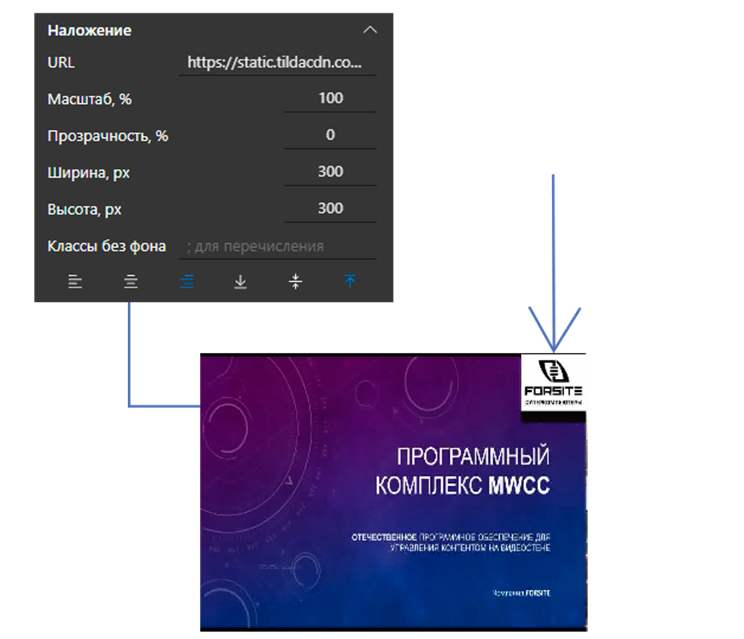This screenshot has width=744, height=639.
Task: Edit the Прозрачность, % value field
Action: tap(330, 135)
